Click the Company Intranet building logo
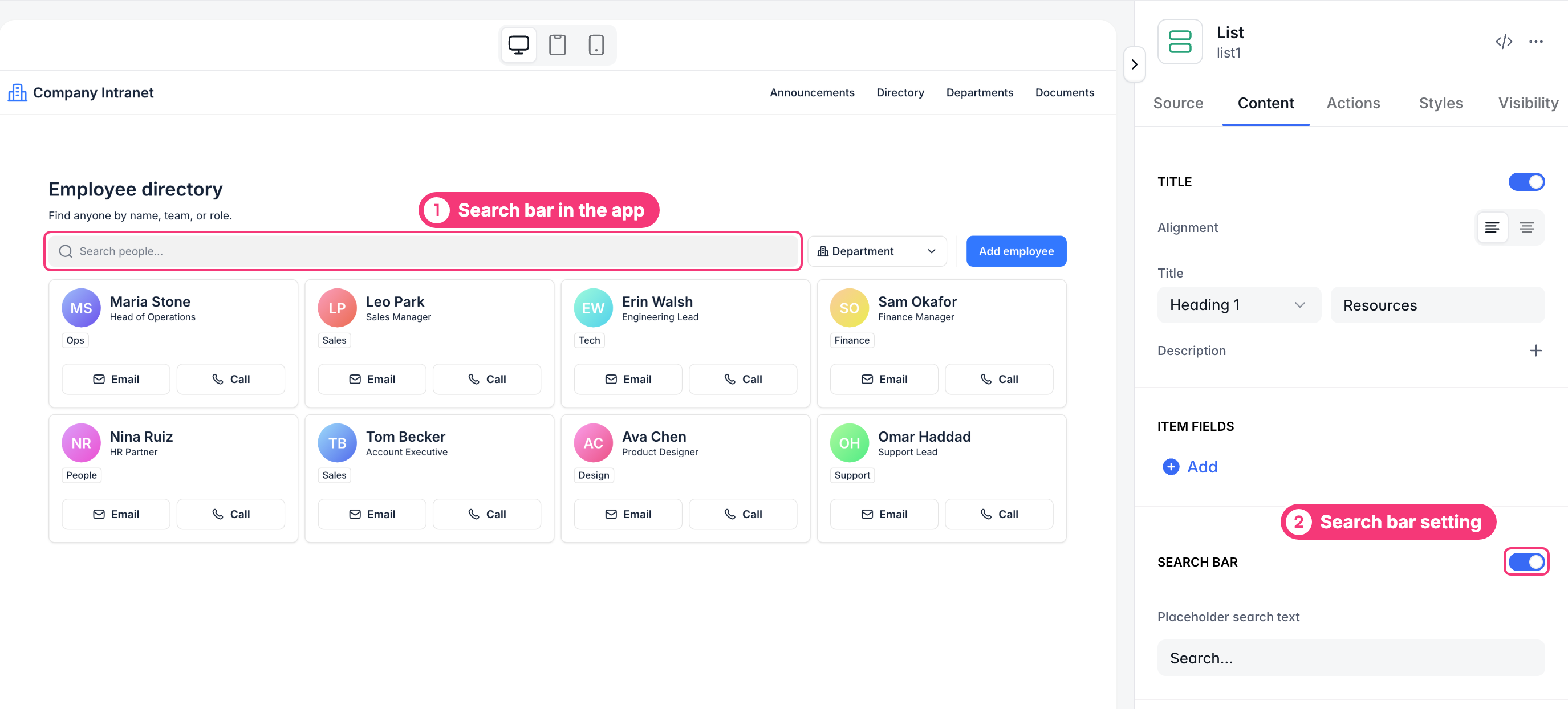This screenshot has height=709, width=1568. tap(17, 92)
